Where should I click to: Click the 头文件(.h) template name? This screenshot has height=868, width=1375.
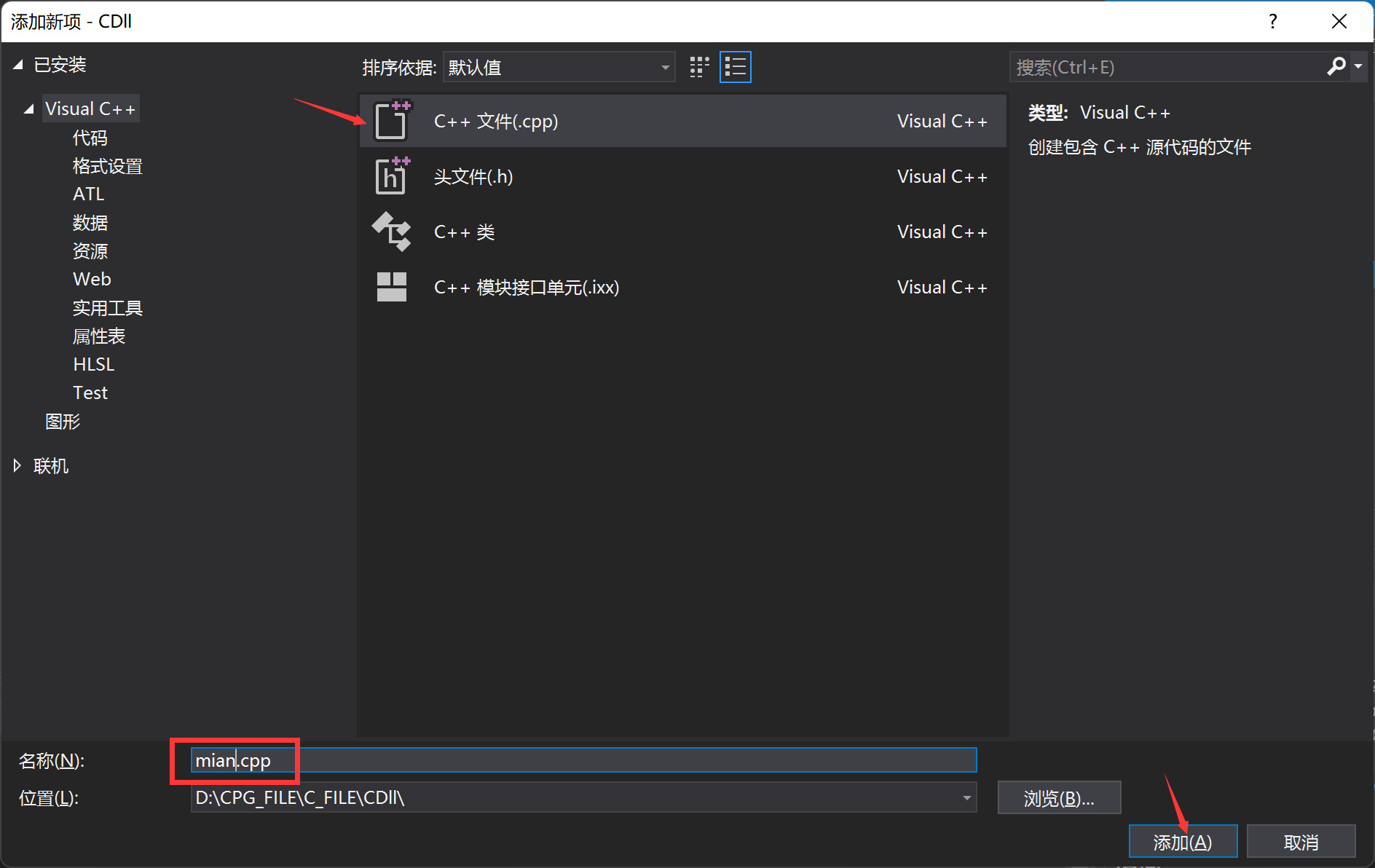tap(473, 176)
